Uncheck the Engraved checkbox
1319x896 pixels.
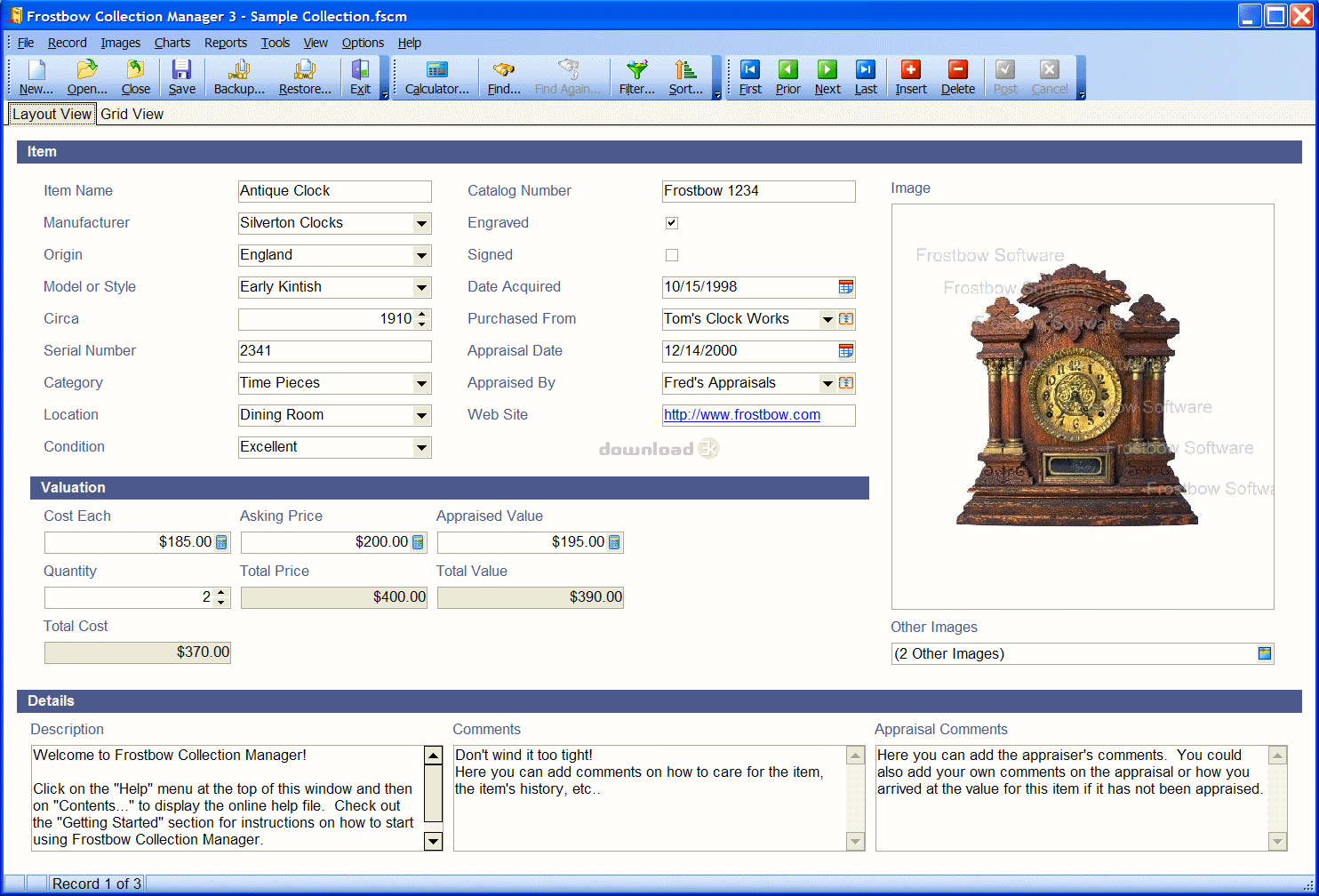[x=672, y=223]
